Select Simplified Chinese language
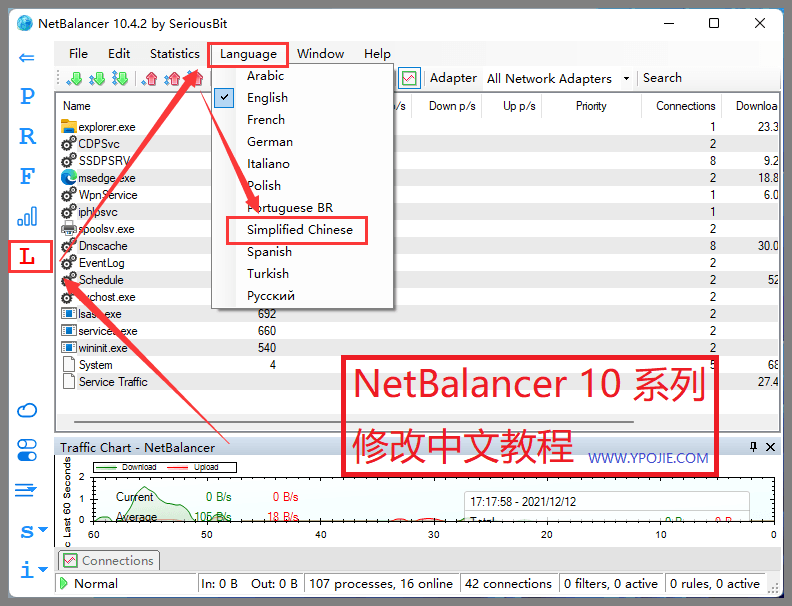This screenshot has width=792, height=606. [x=303, y=230]
